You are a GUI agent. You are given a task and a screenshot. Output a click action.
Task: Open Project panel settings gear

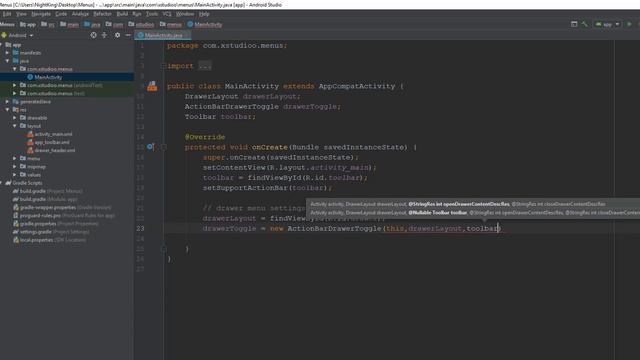coord(117,35)
